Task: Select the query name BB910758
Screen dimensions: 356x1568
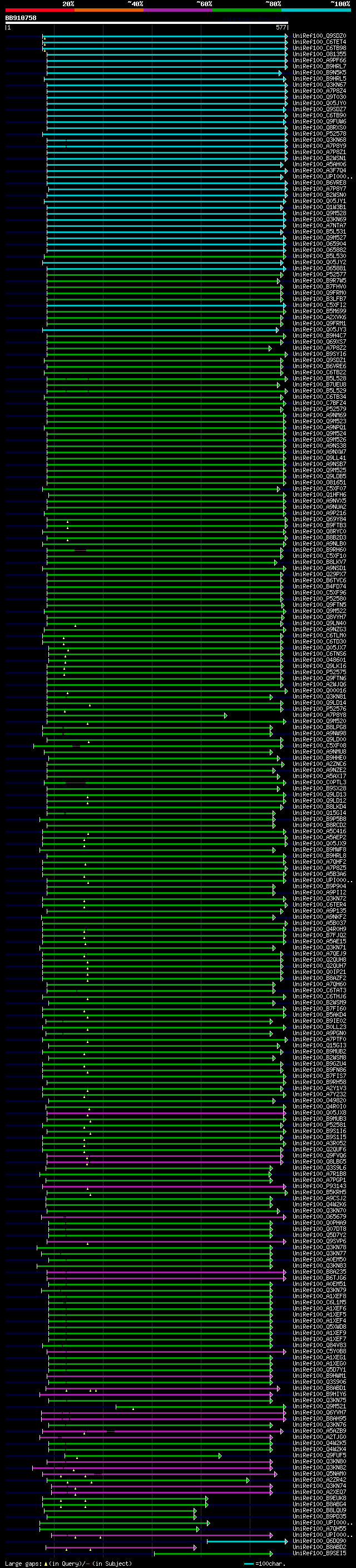Action: (21, 18)
